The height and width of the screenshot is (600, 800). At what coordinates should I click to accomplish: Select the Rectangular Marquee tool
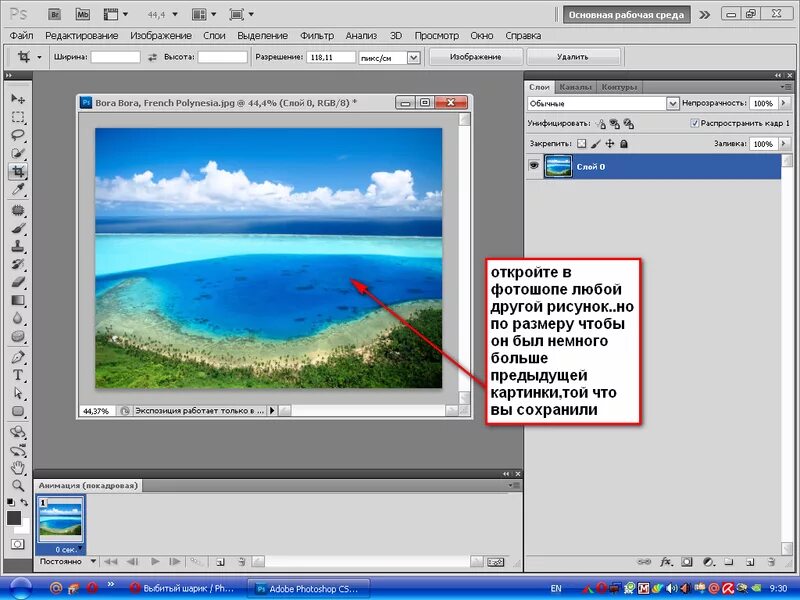click(18, 117)
